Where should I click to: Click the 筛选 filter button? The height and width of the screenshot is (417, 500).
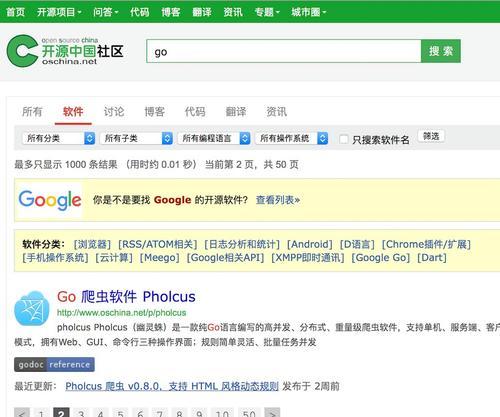[431, 136]
